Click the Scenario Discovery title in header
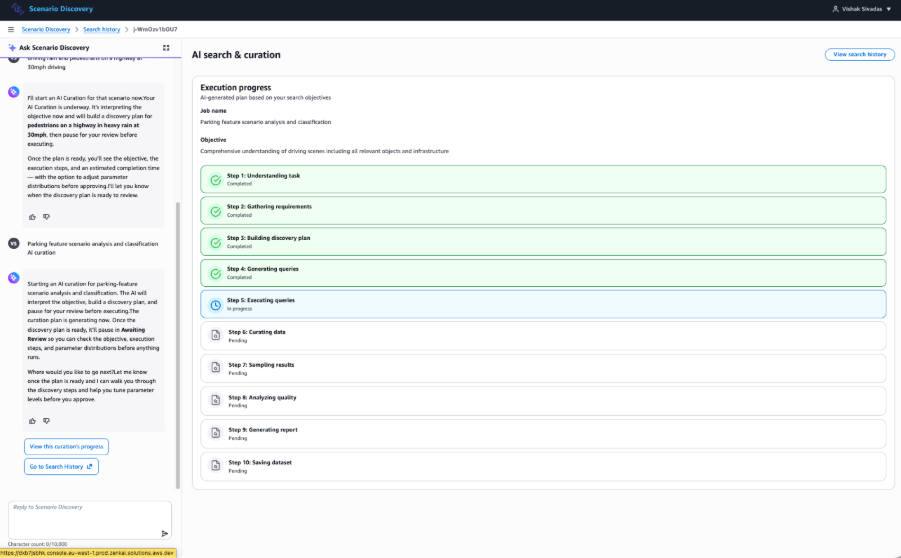The width and height of the screenshot is (901, 558). pyautogui.click(x=61, y=9)
